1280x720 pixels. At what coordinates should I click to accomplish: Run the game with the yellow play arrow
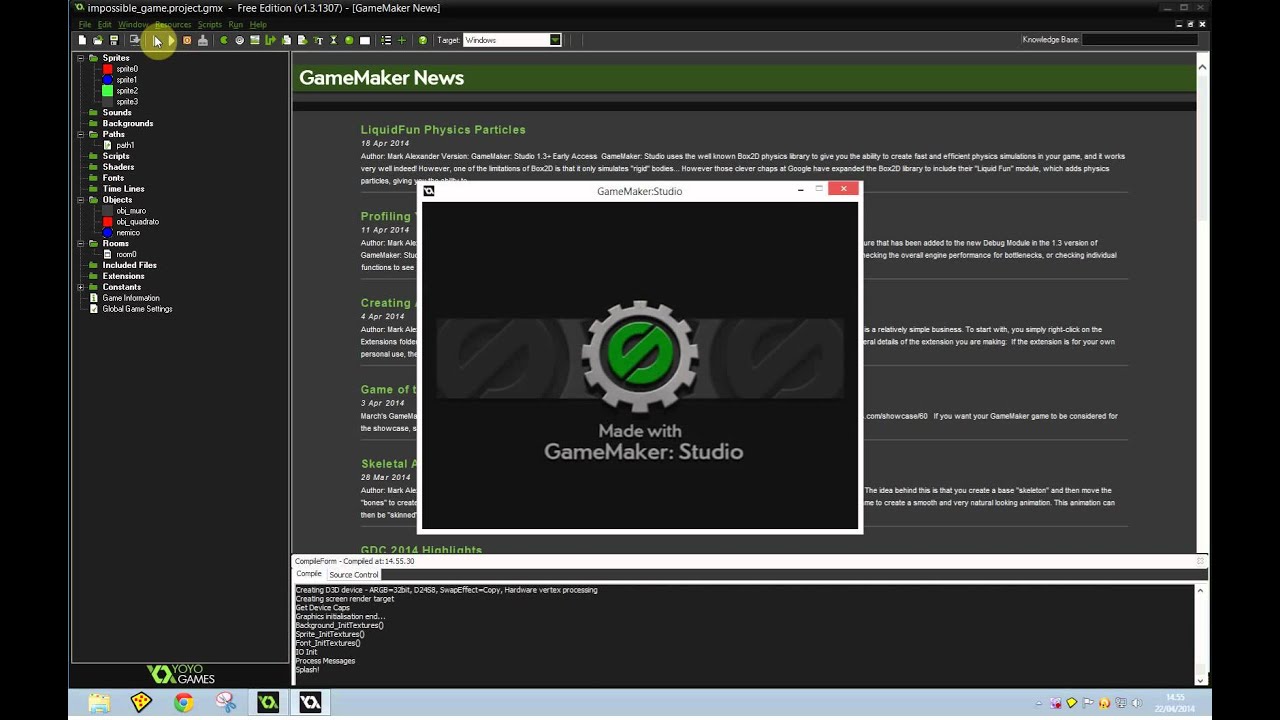[x=171, y=40]
